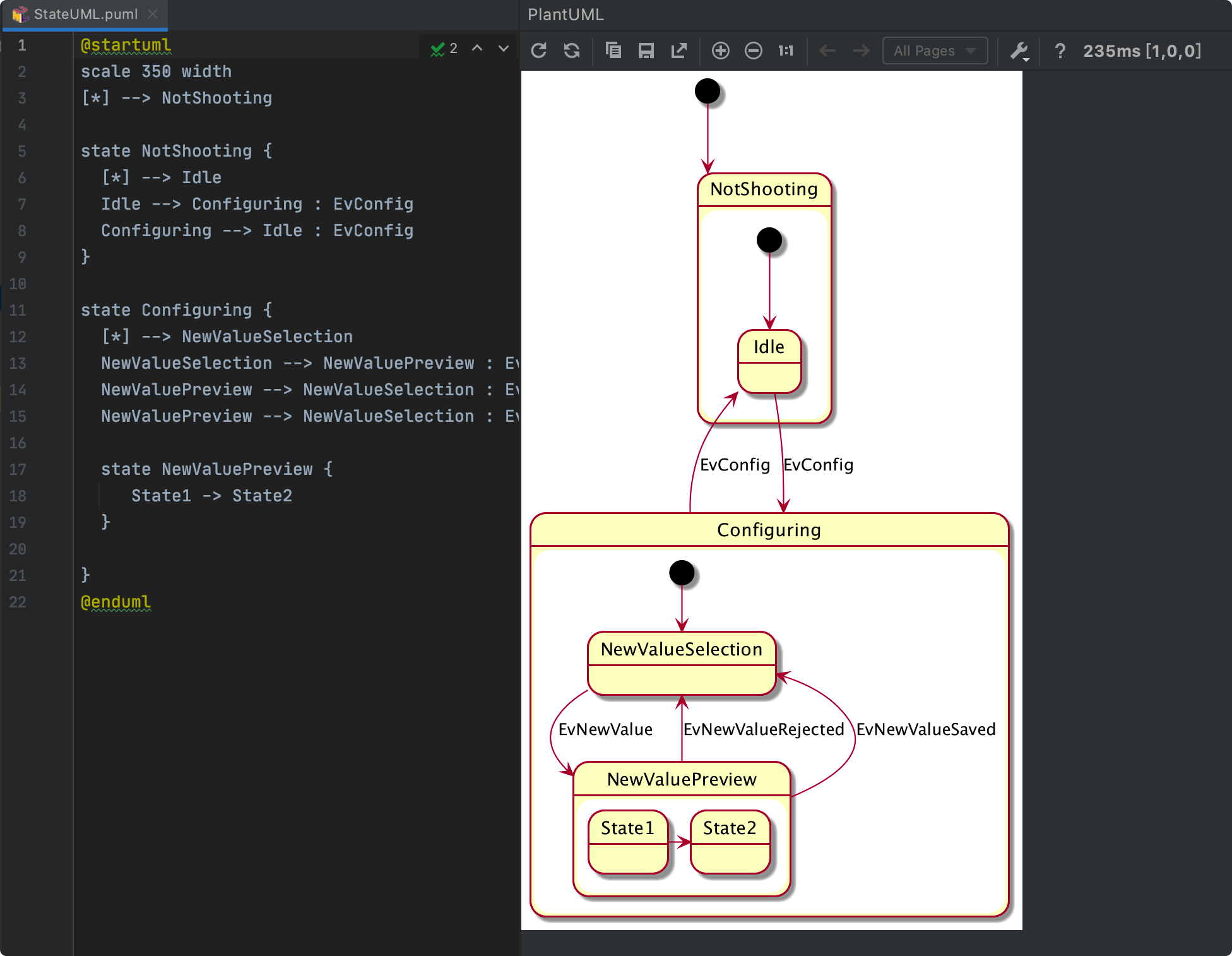Screen dimensions: 1232x956
Task: Go to the previous highlighted problem
Action: pos(477,48)
